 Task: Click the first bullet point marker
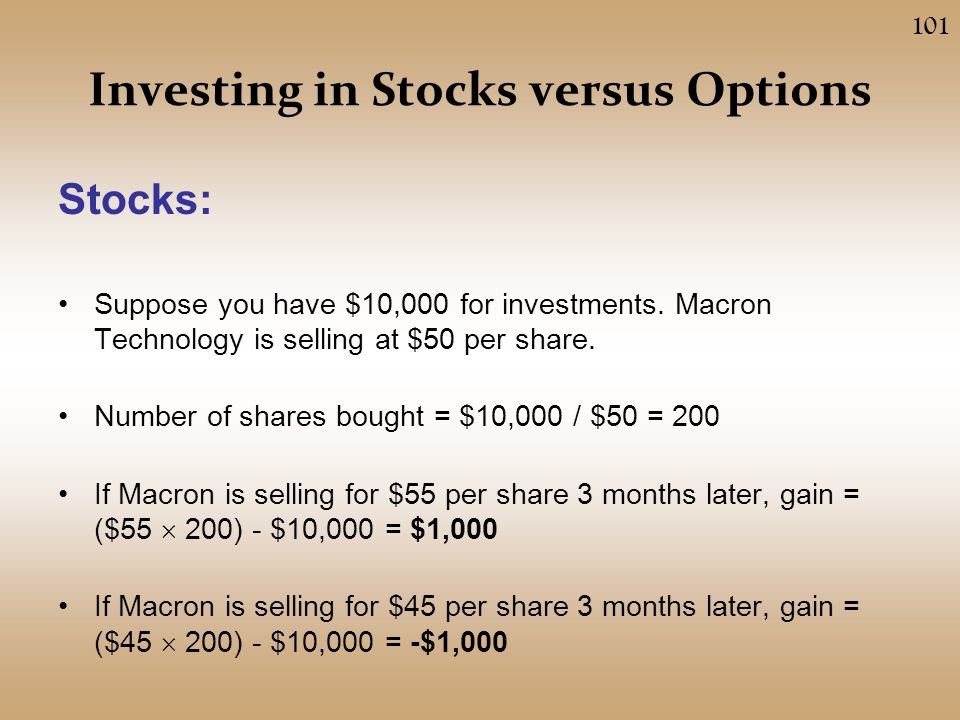tap(63, 304)
